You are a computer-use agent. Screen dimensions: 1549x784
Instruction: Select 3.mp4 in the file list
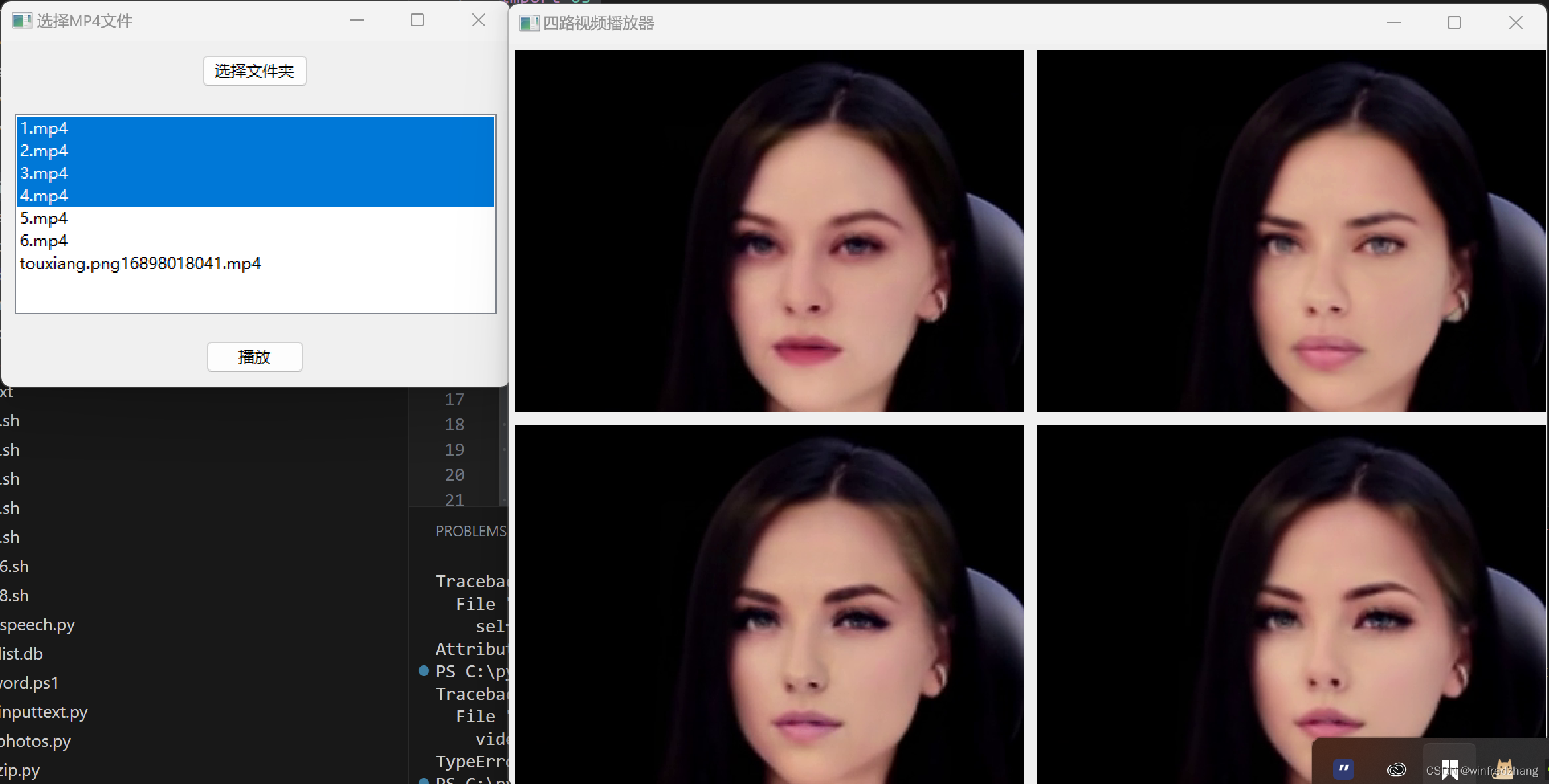pyautogui.click(x=256, y=173)
